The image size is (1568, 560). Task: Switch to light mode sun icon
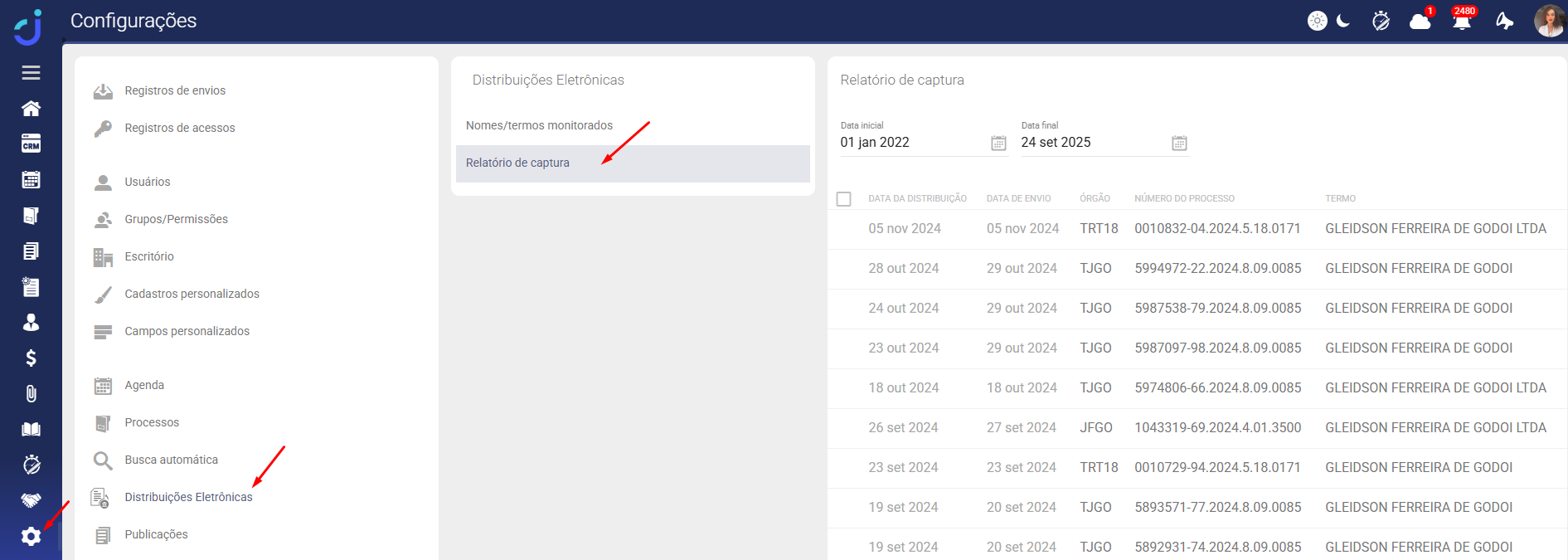(x=1317, y=21)
